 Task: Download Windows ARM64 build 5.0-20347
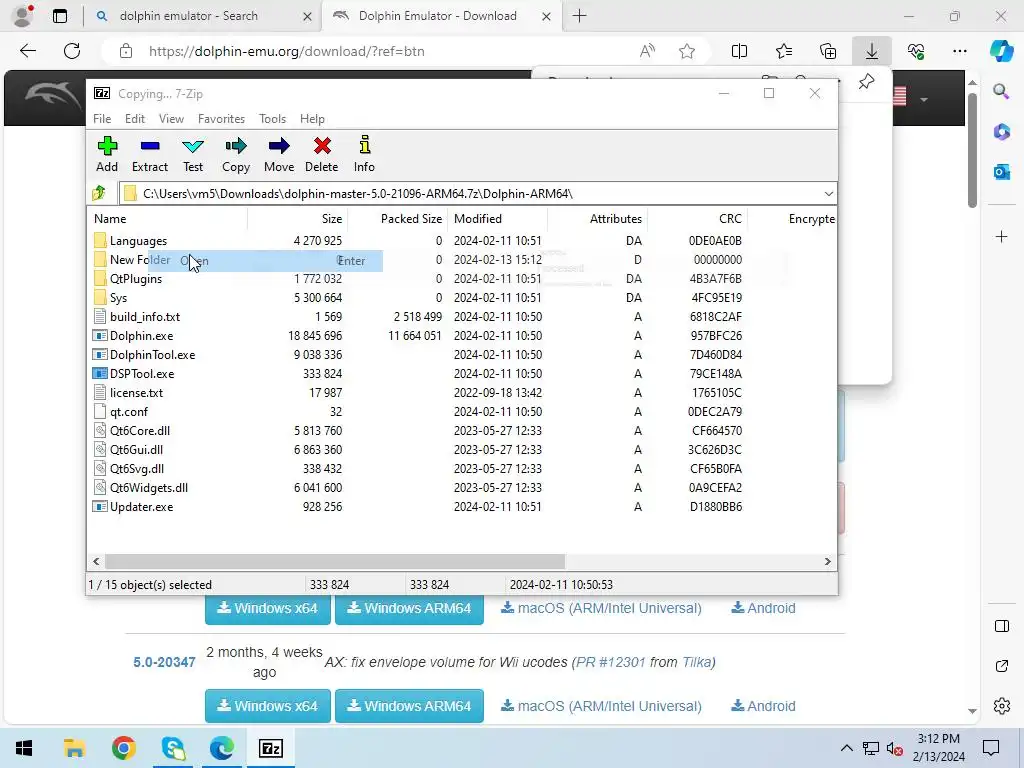pos(409,706)
